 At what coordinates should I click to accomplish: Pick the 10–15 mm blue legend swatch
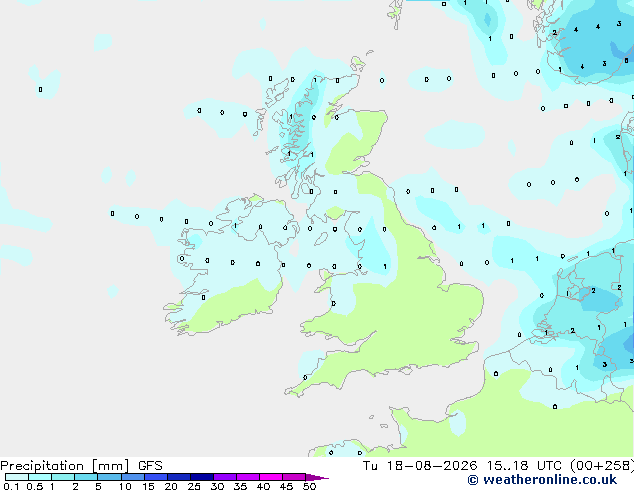[x=132, y=477]
